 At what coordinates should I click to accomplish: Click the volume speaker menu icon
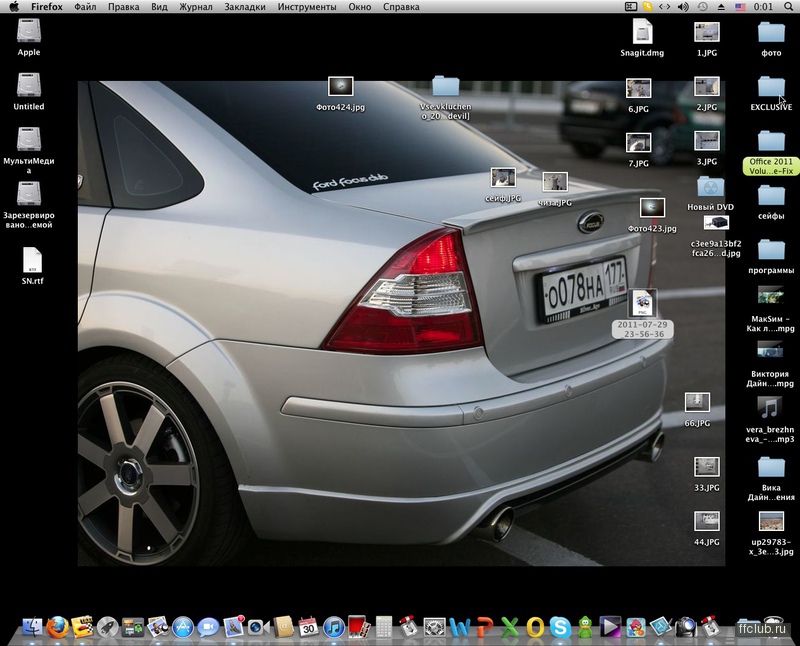[683, 7]
